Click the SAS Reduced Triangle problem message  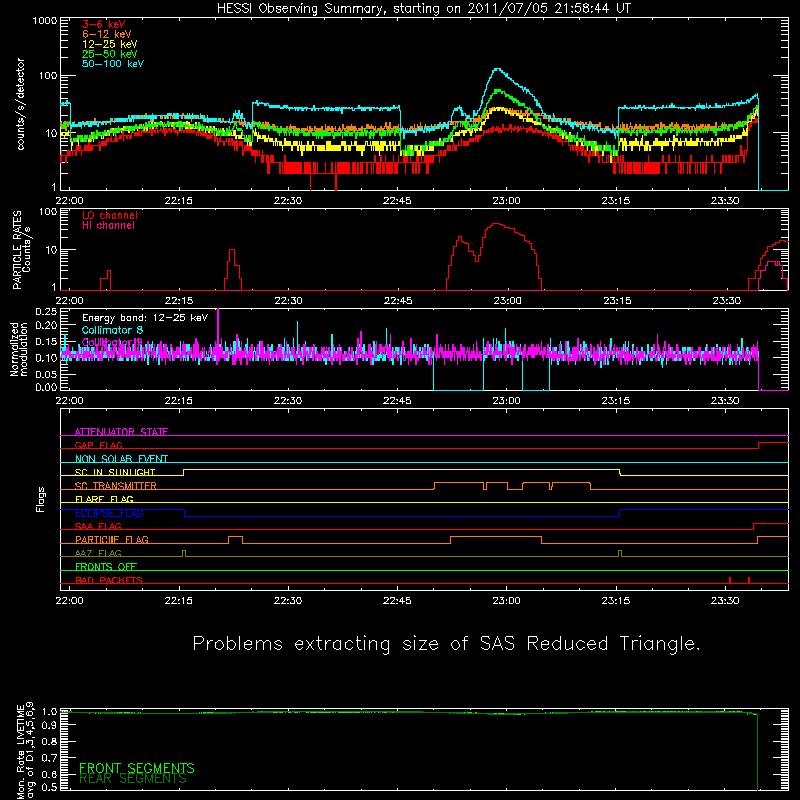pyautogui.click(x=446, y=643)
